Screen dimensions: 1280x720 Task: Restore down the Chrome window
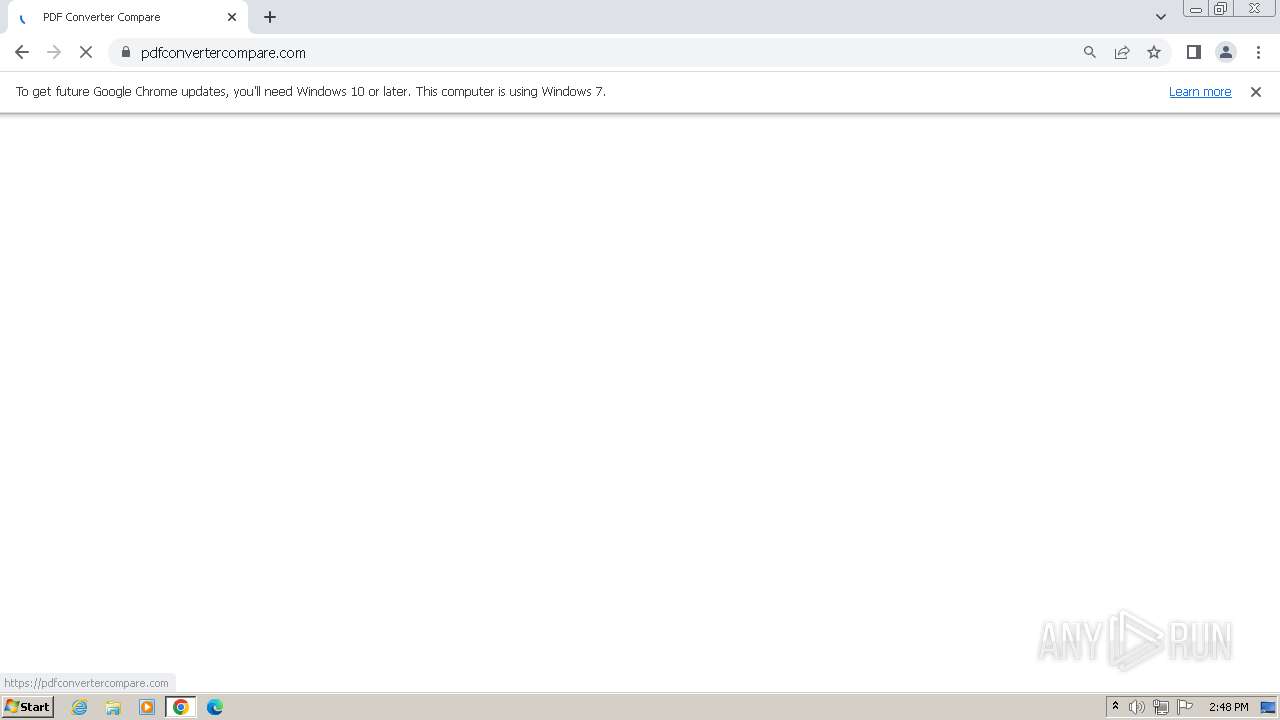(x=1221, y=9)
